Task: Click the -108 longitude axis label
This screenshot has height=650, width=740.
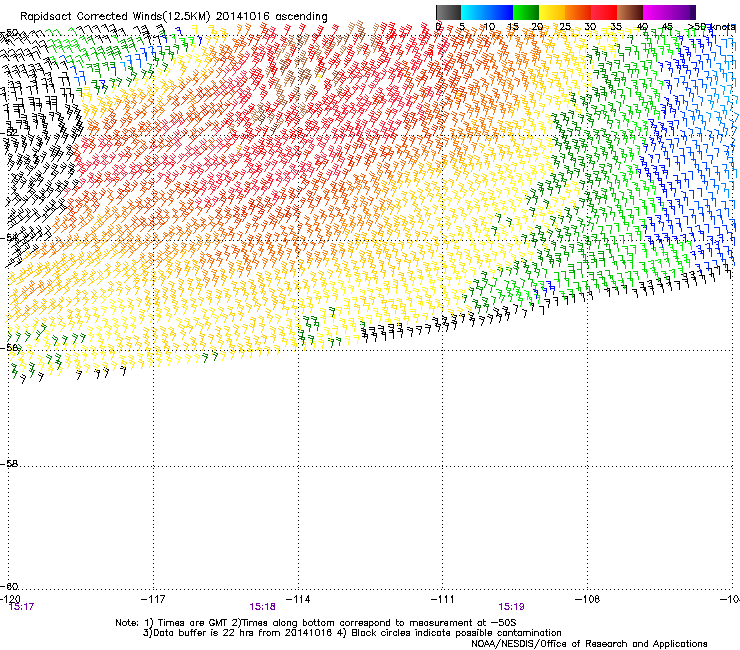Action: click(x=588, y=599)
